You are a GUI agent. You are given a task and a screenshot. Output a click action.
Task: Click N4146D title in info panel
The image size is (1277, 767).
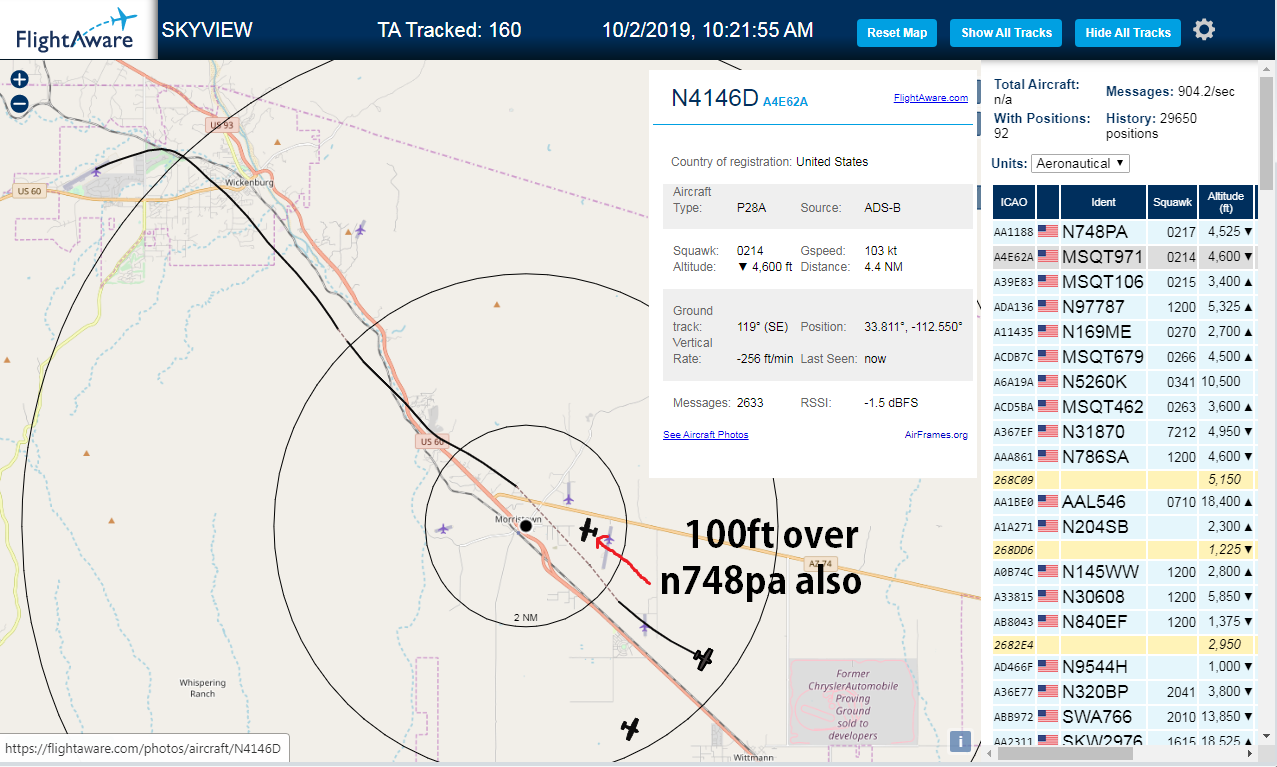(x=715, y=97)
